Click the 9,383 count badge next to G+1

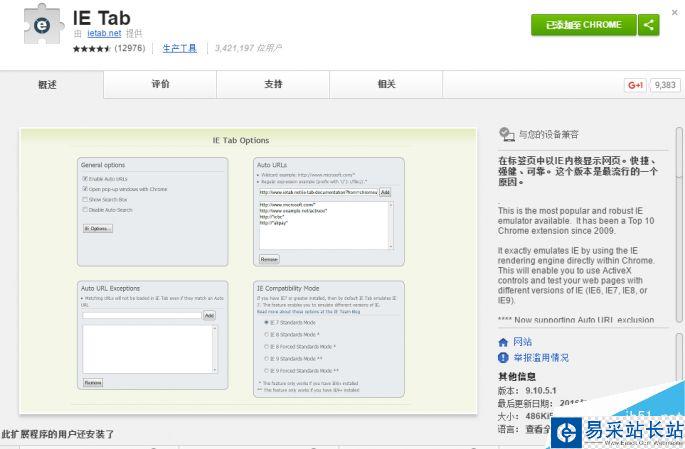coord(665,85)
